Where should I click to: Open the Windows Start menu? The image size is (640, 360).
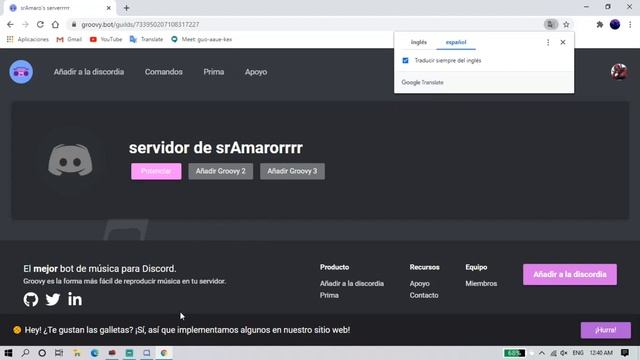click(8, 353)
